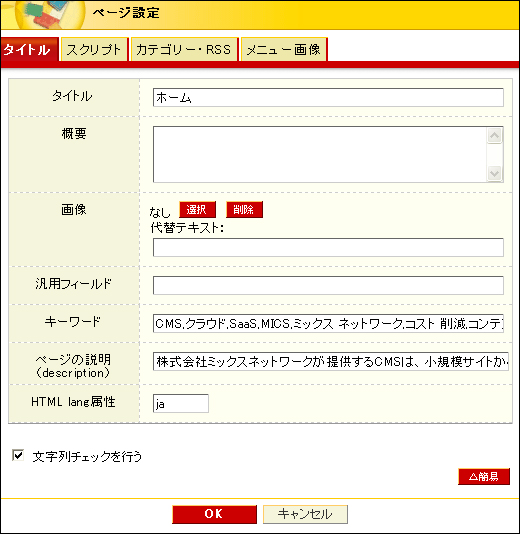Click the HTML lang属性 row label
Image resolution: width=520 pixels, height=534 pixels.
(73, 402)
